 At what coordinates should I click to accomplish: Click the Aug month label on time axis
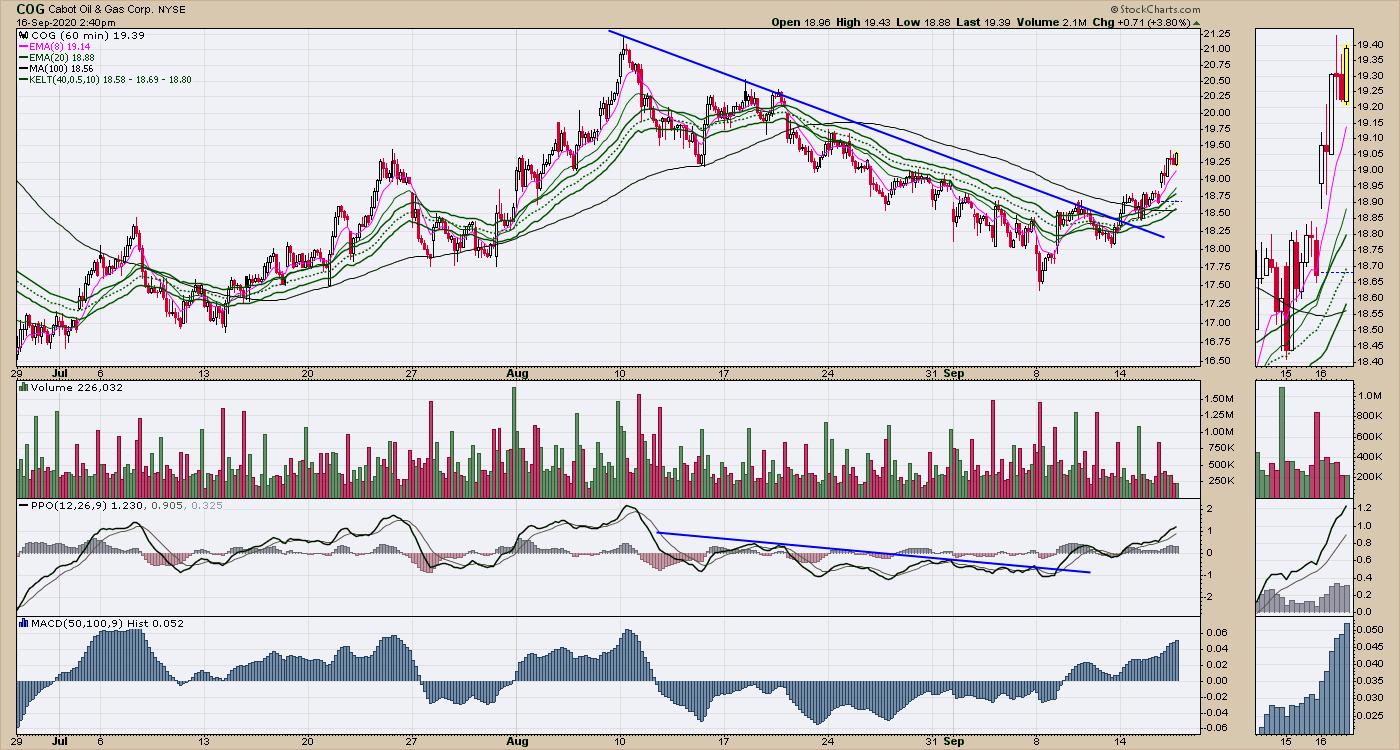pyautogui.click(x=516, y=375)
